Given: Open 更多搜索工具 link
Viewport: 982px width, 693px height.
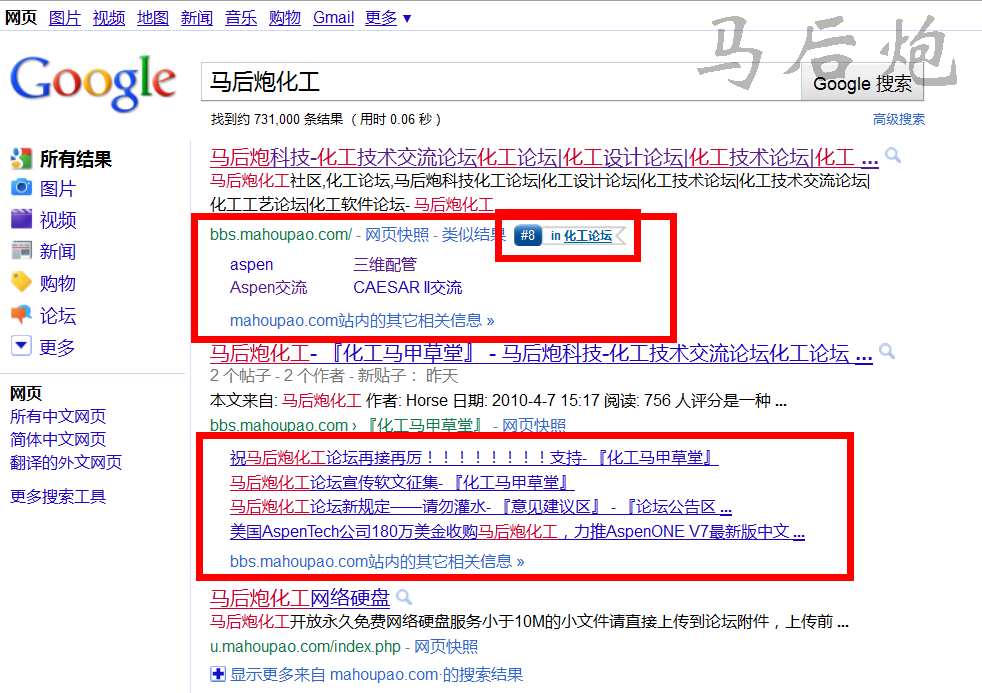Looking at the screenshot, I should [58, 497].
